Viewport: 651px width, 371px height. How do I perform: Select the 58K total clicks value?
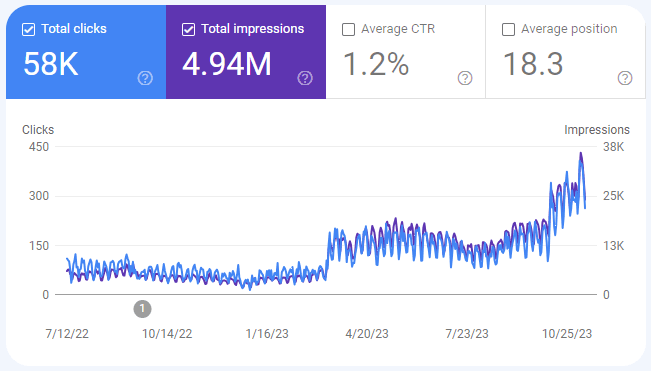tap(51, 64)
